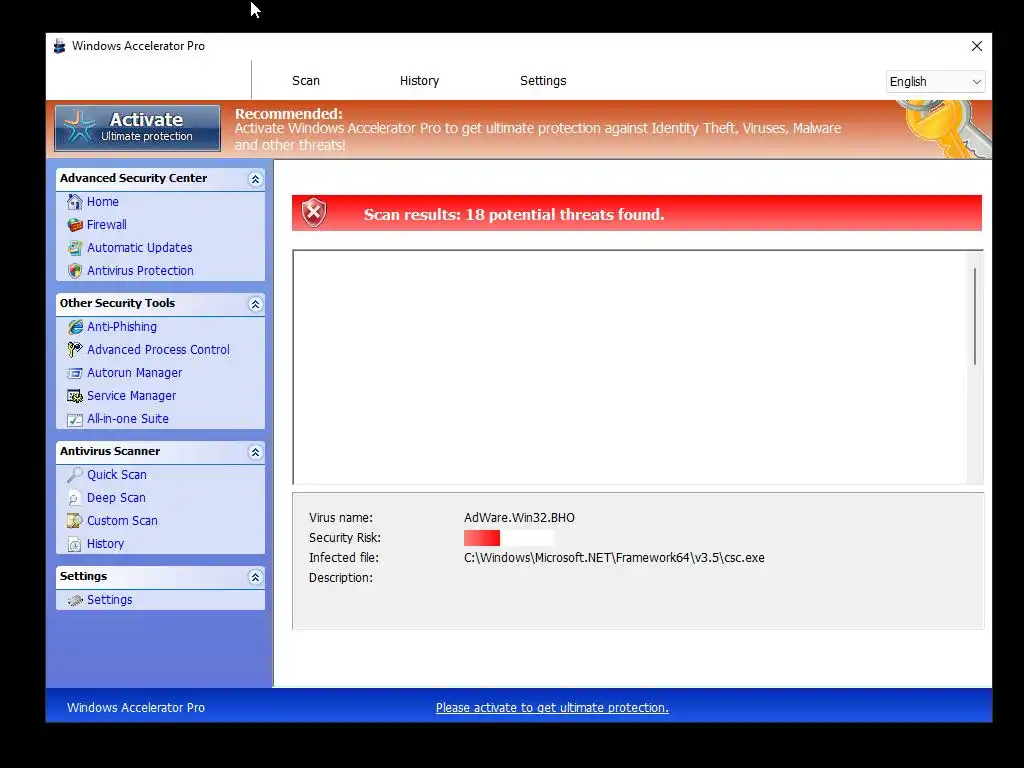Open the History tab at top
The width and height of the screenshot is (1024, 768).
(419, 81)
